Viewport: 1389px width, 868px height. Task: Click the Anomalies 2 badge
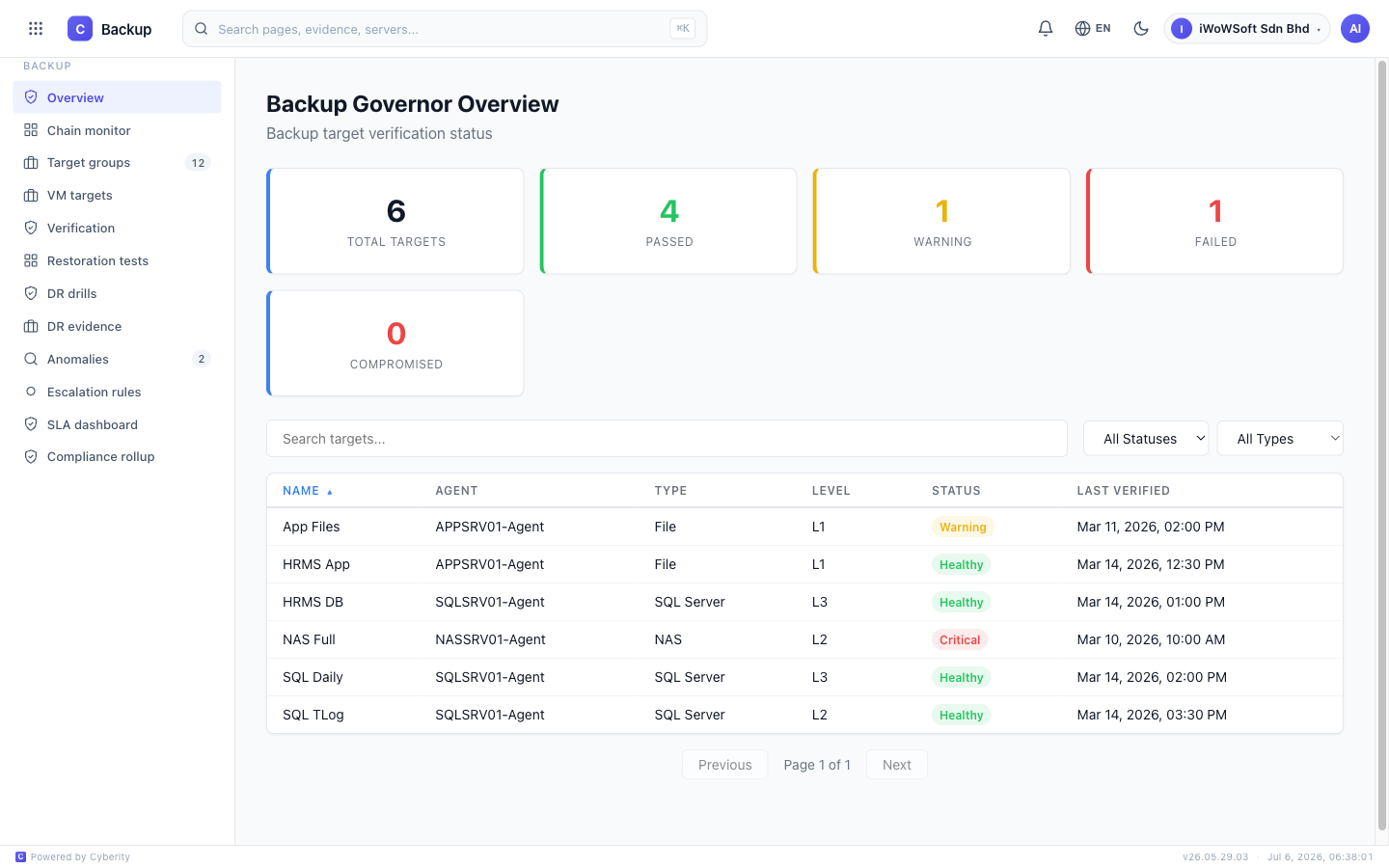[201, 359]
